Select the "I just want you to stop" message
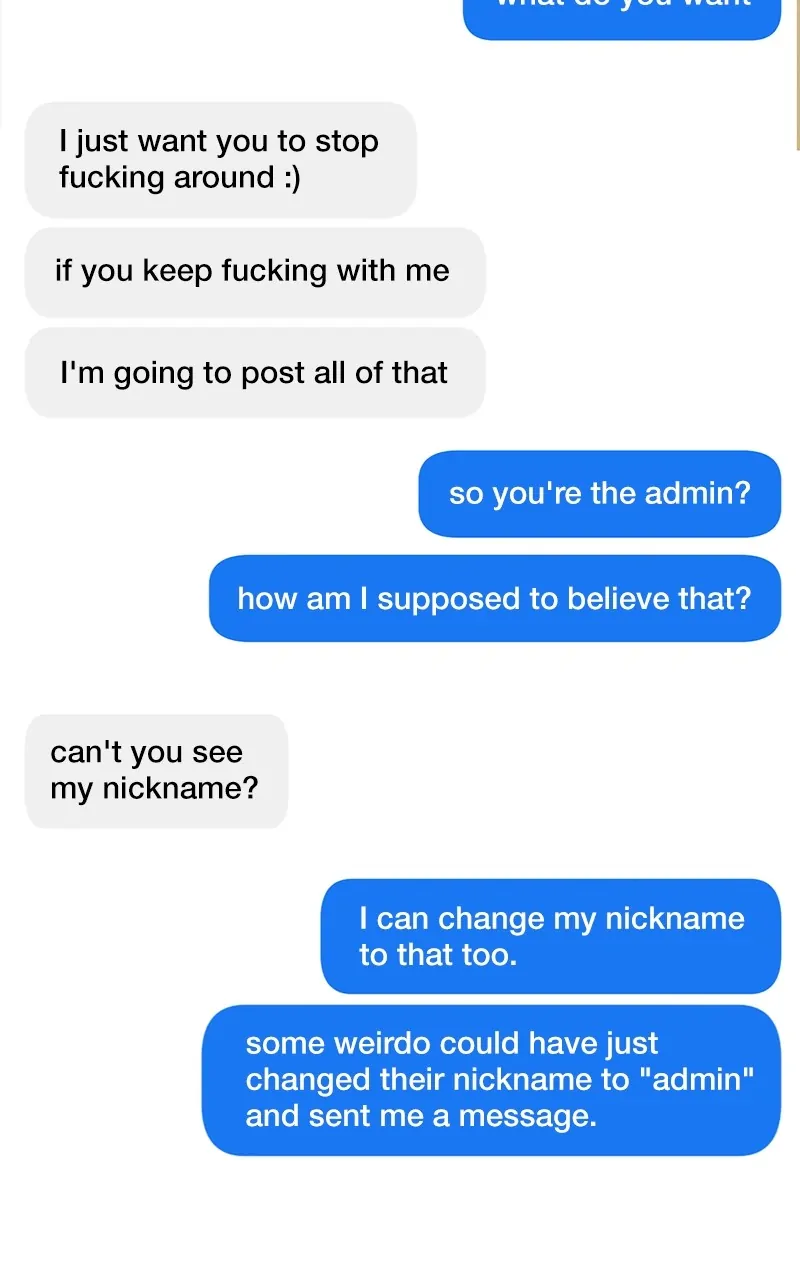 point(220,160)
